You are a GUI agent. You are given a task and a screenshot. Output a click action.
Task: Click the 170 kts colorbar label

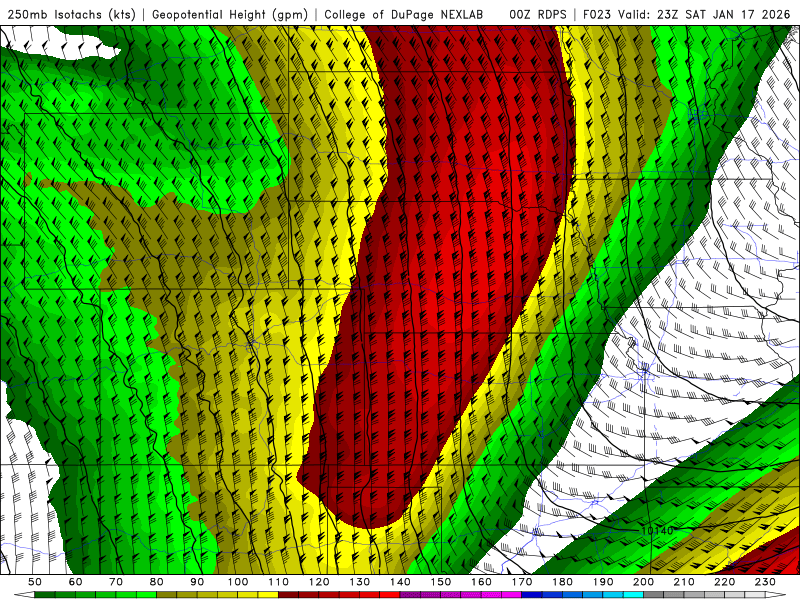[522, 582]
